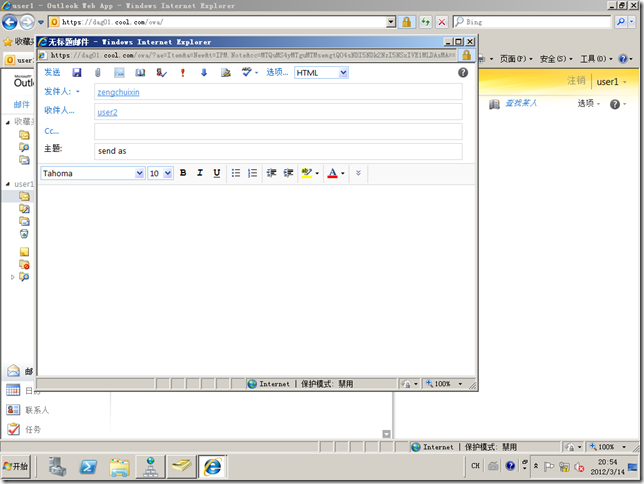Screen dimensions: 644x484
Task: Apply bulleted list formatting
Action: pyautogui.click(x=236, y=173)
